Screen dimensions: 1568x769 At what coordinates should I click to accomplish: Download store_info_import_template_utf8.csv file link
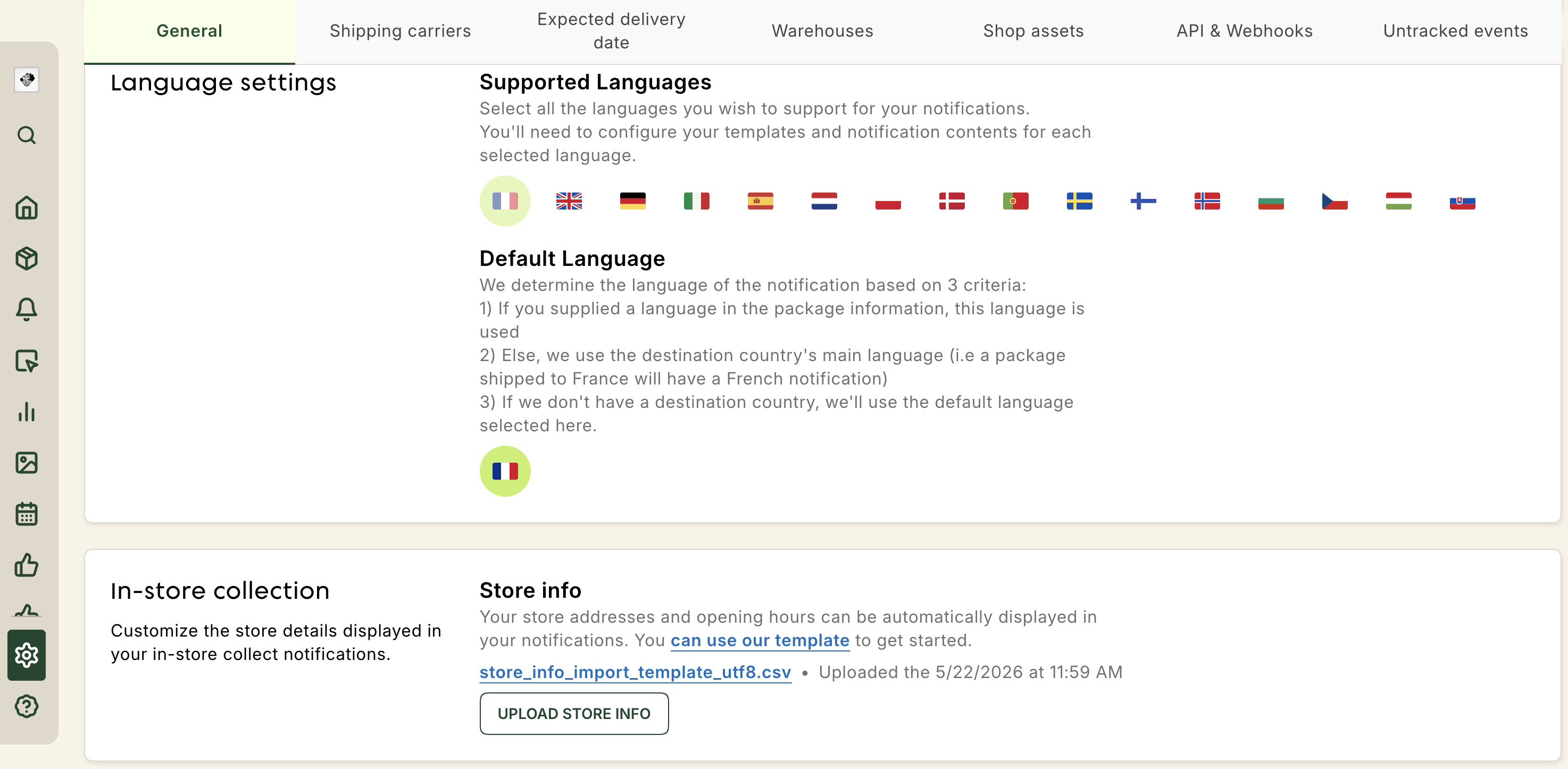pyautogui.click(x=636, y=672)
